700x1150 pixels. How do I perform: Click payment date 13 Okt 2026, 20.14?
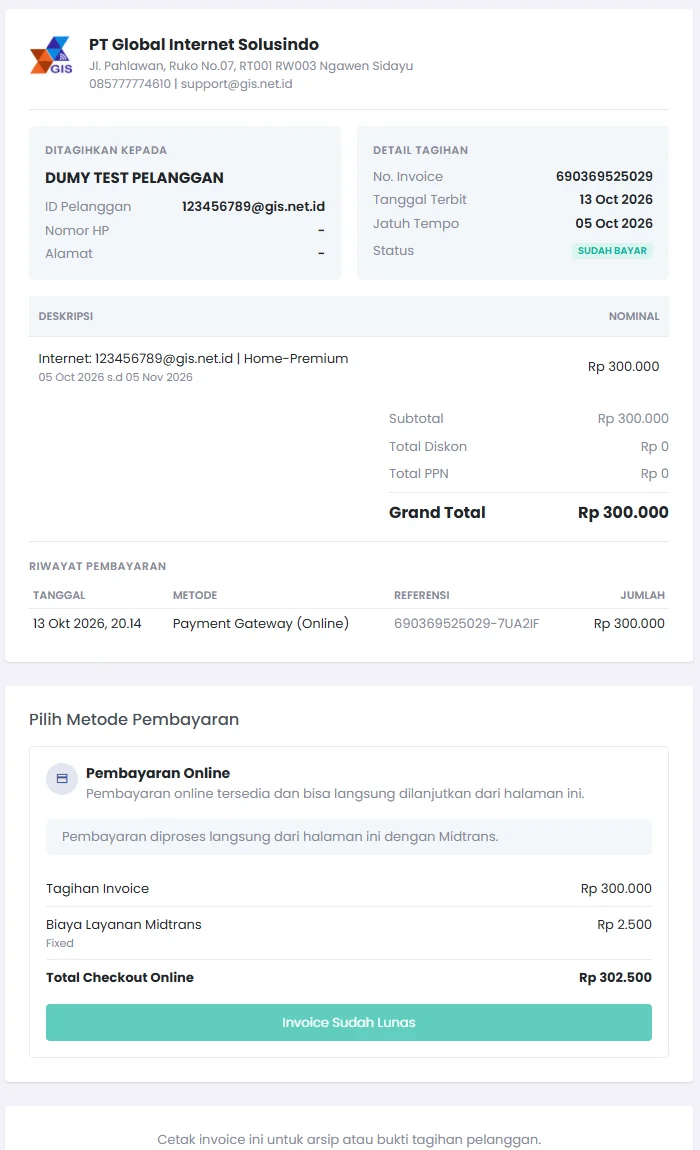(87, 623)
